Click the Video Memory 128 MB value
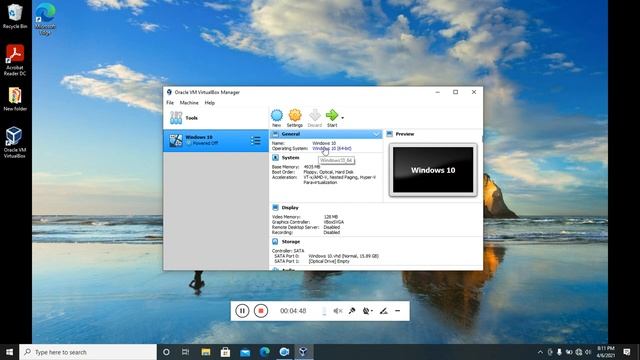The height and width of the screenshot is (360, 640). pyautogui.click(x=331, y=217)
